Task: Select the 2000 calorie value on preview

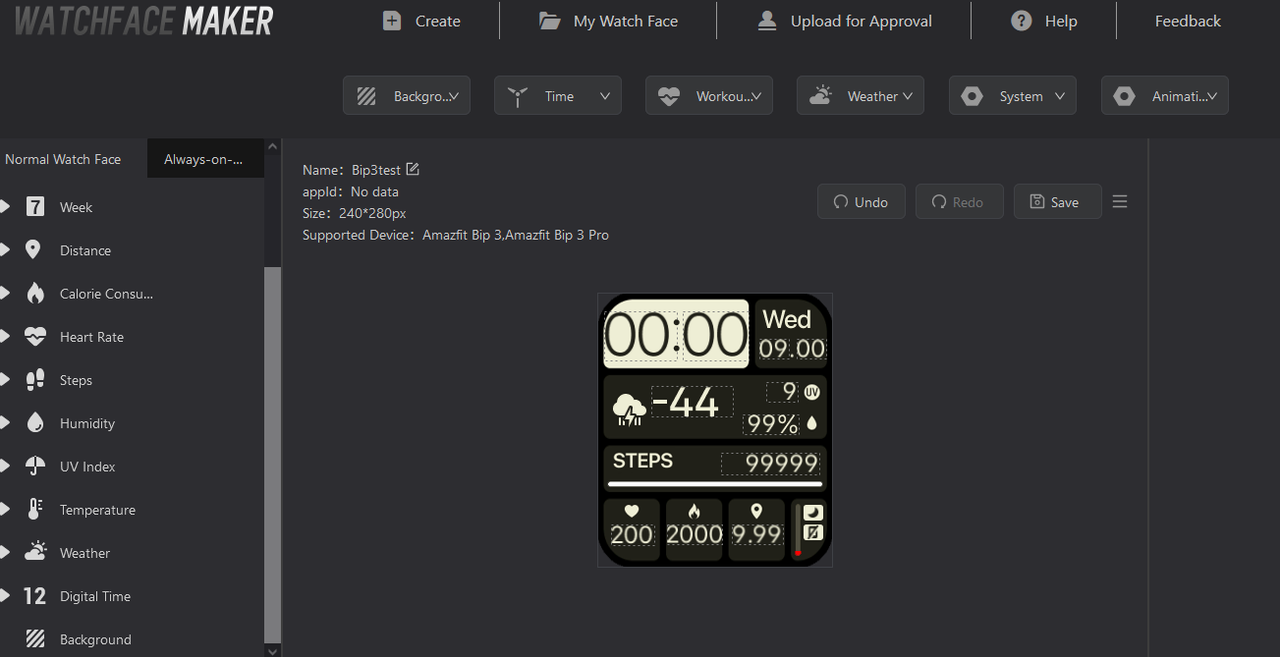Action: pyautogui.click(x=694, y=535)
